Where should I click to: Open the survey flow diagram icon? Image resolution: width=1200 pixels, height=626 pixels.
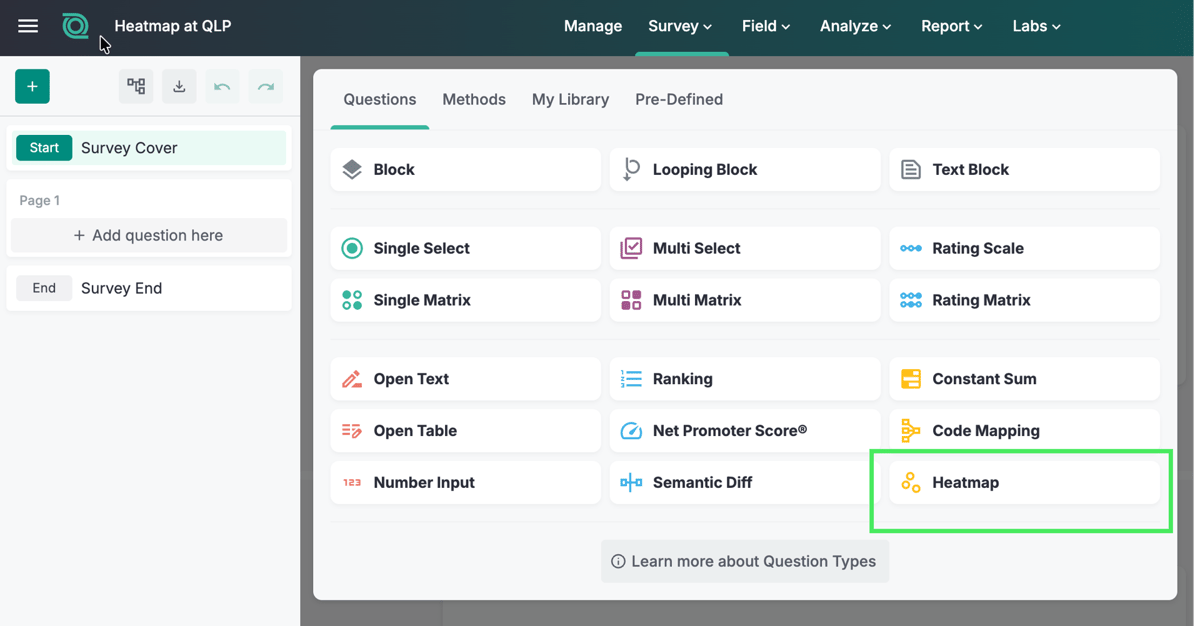click(136, 87)
